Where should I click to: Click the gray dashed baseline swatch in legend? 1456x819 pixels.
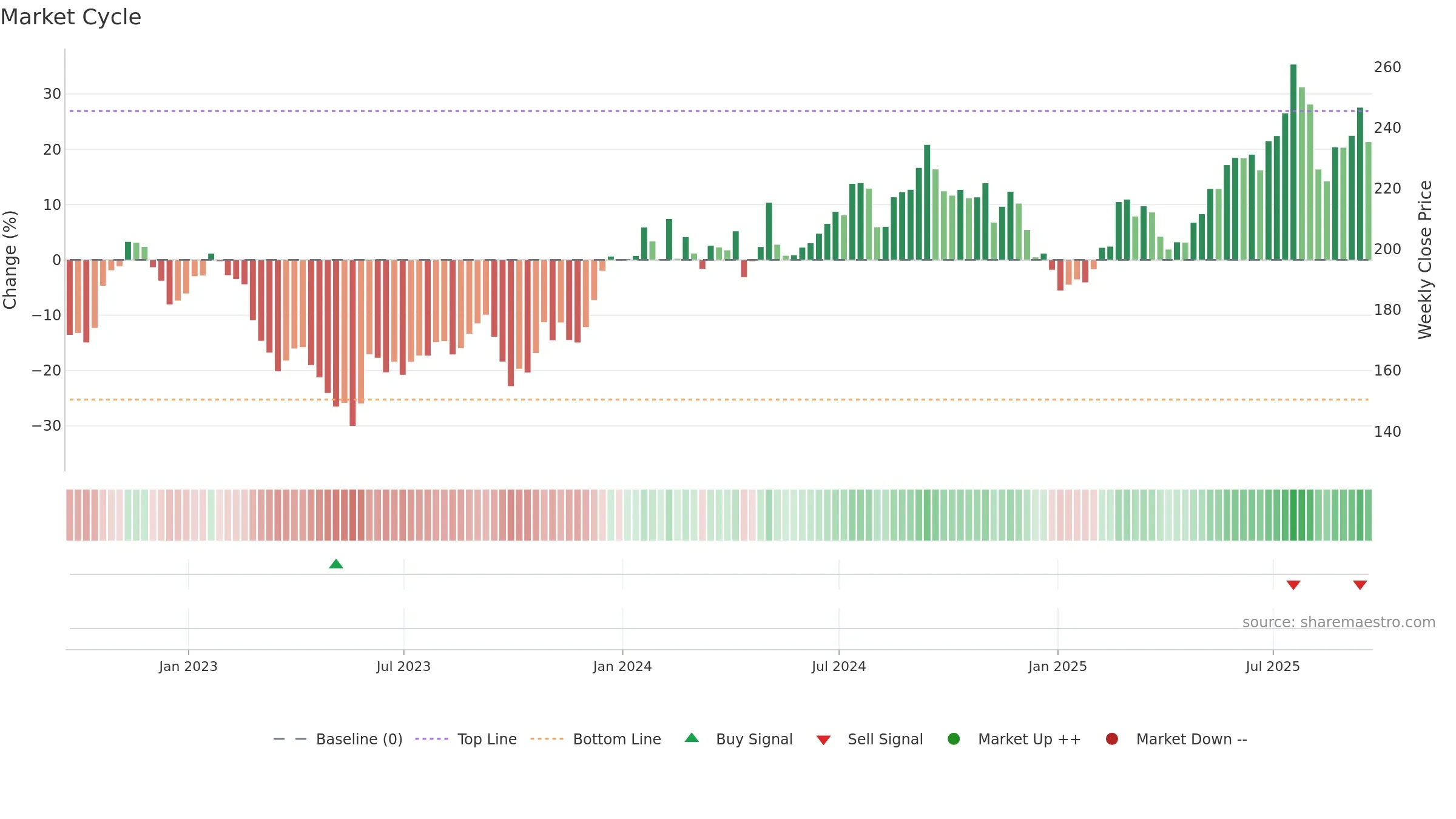290,739
